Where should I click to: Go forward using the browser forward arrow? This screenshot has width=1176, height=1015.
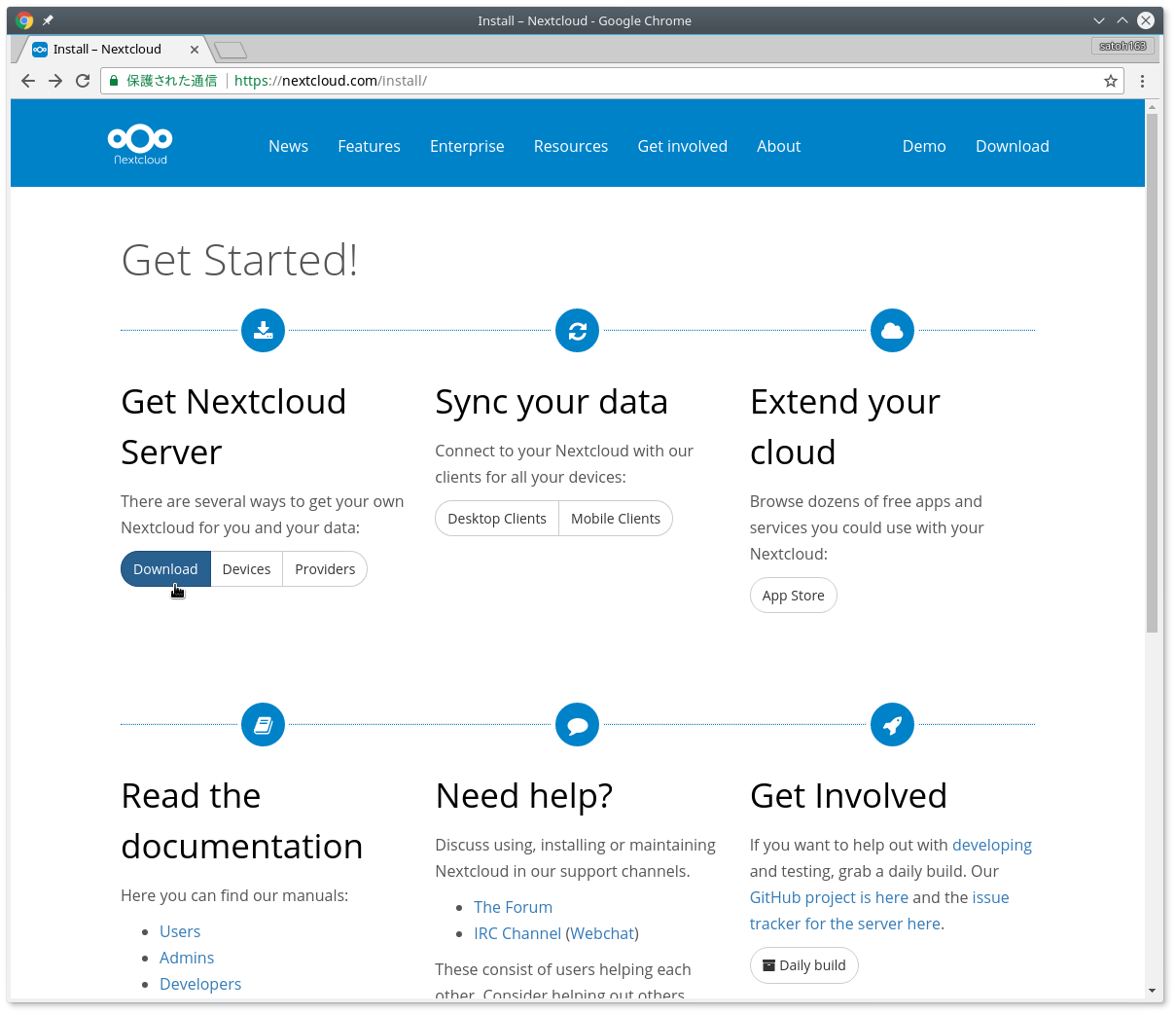[55, 81]
